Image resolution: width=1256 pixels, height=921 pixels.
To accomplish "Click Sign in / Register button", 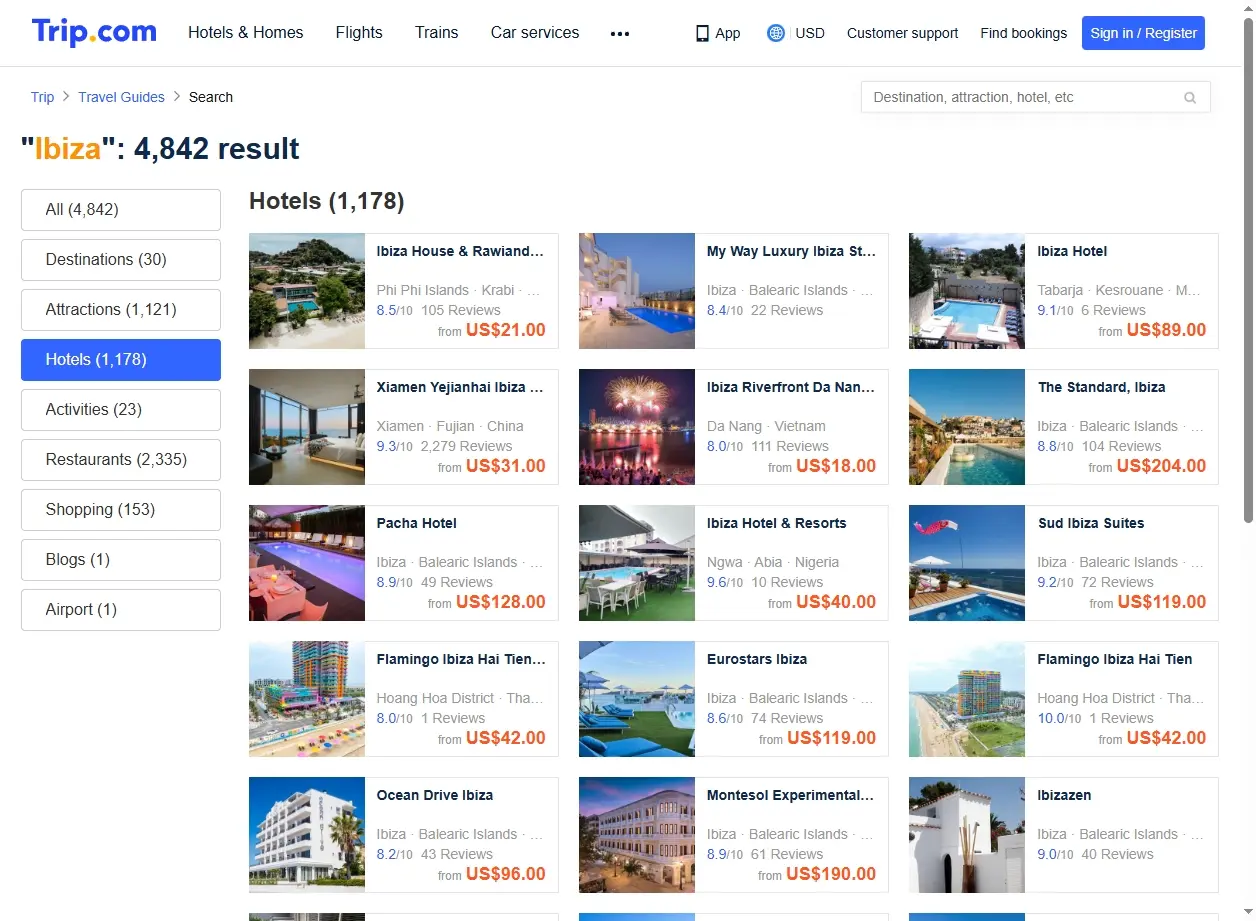I will 1143,33.
